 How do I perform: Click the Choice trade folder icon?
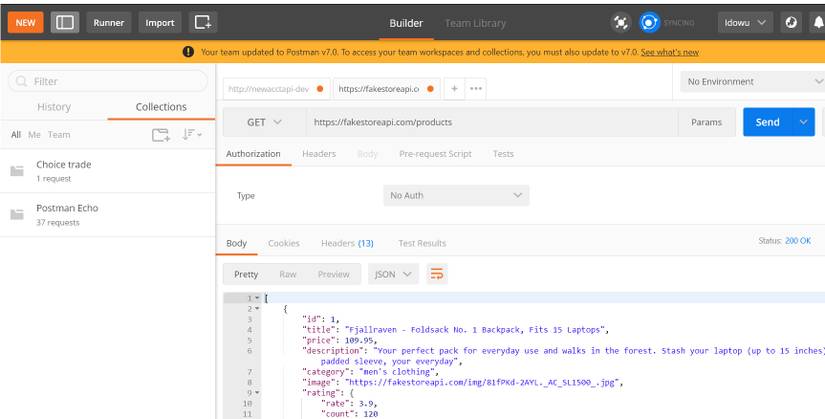[x=17, y=171]
